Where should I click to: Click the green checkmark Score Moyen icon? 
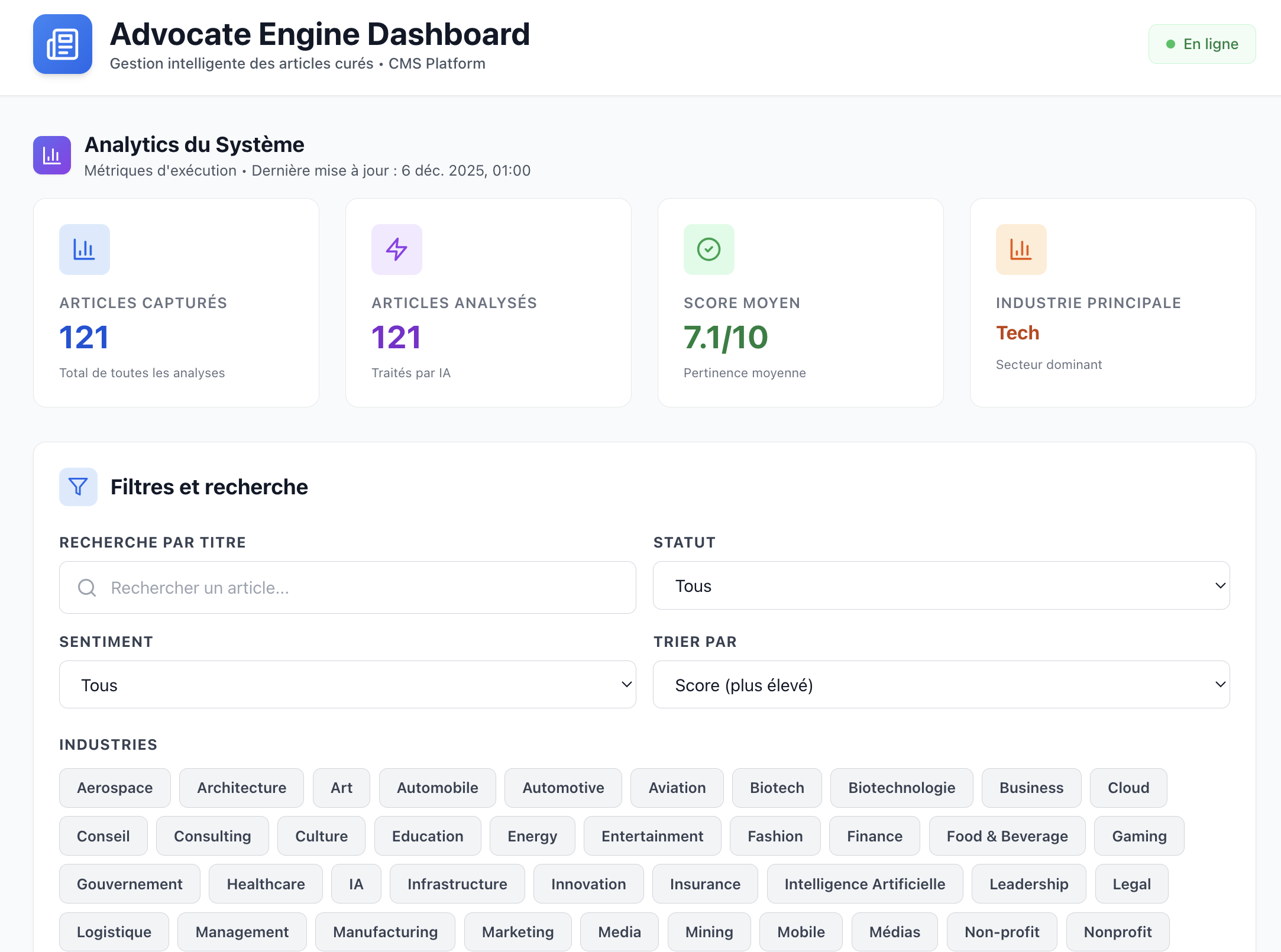[708, 250]
